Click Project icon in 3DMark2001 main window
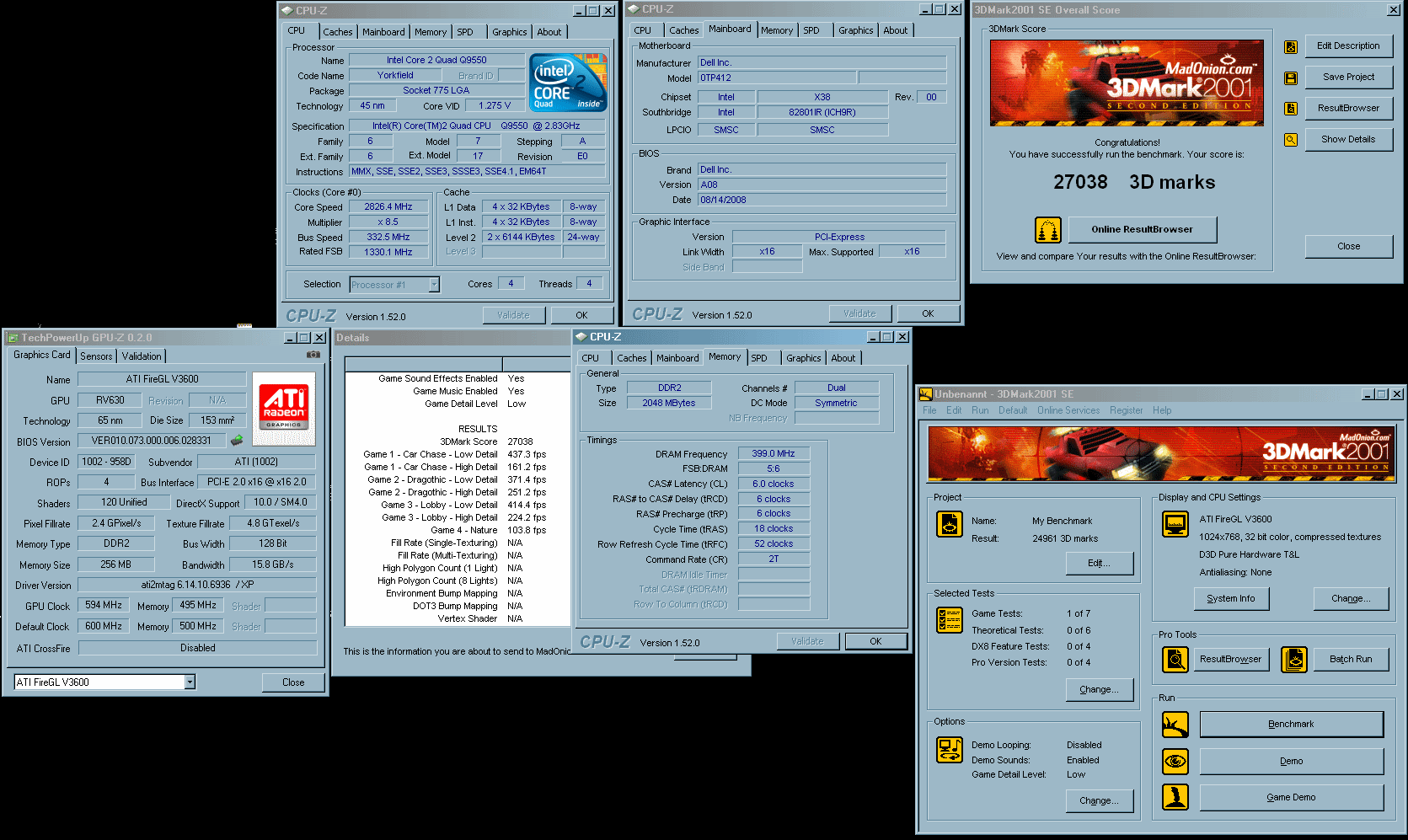 pos(950,524)
